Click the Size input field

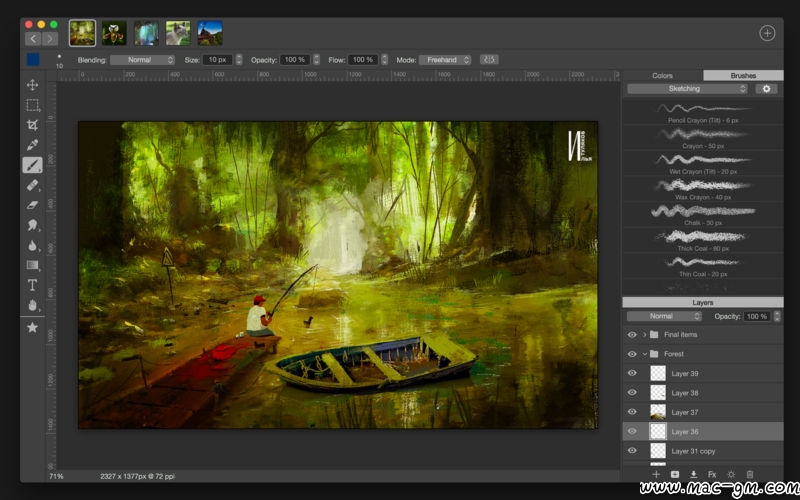pyautogui.click(x=218, y=60)
